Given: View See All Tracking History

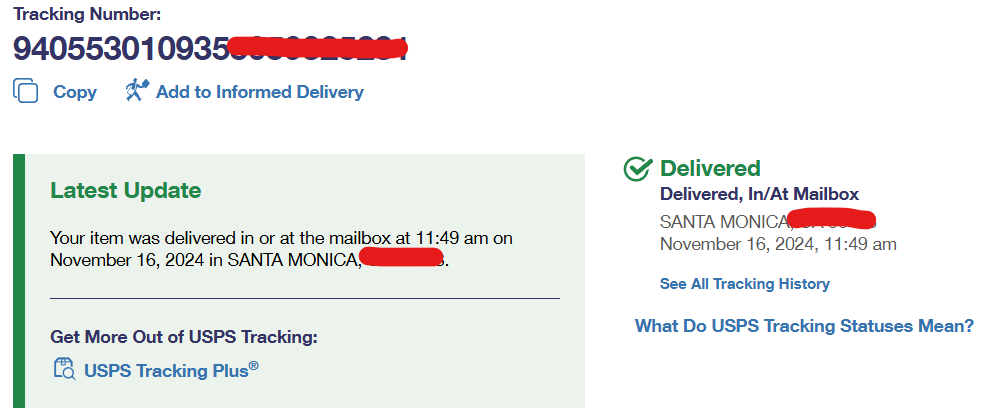Looking at the screenshot, I should coord(744,284).
